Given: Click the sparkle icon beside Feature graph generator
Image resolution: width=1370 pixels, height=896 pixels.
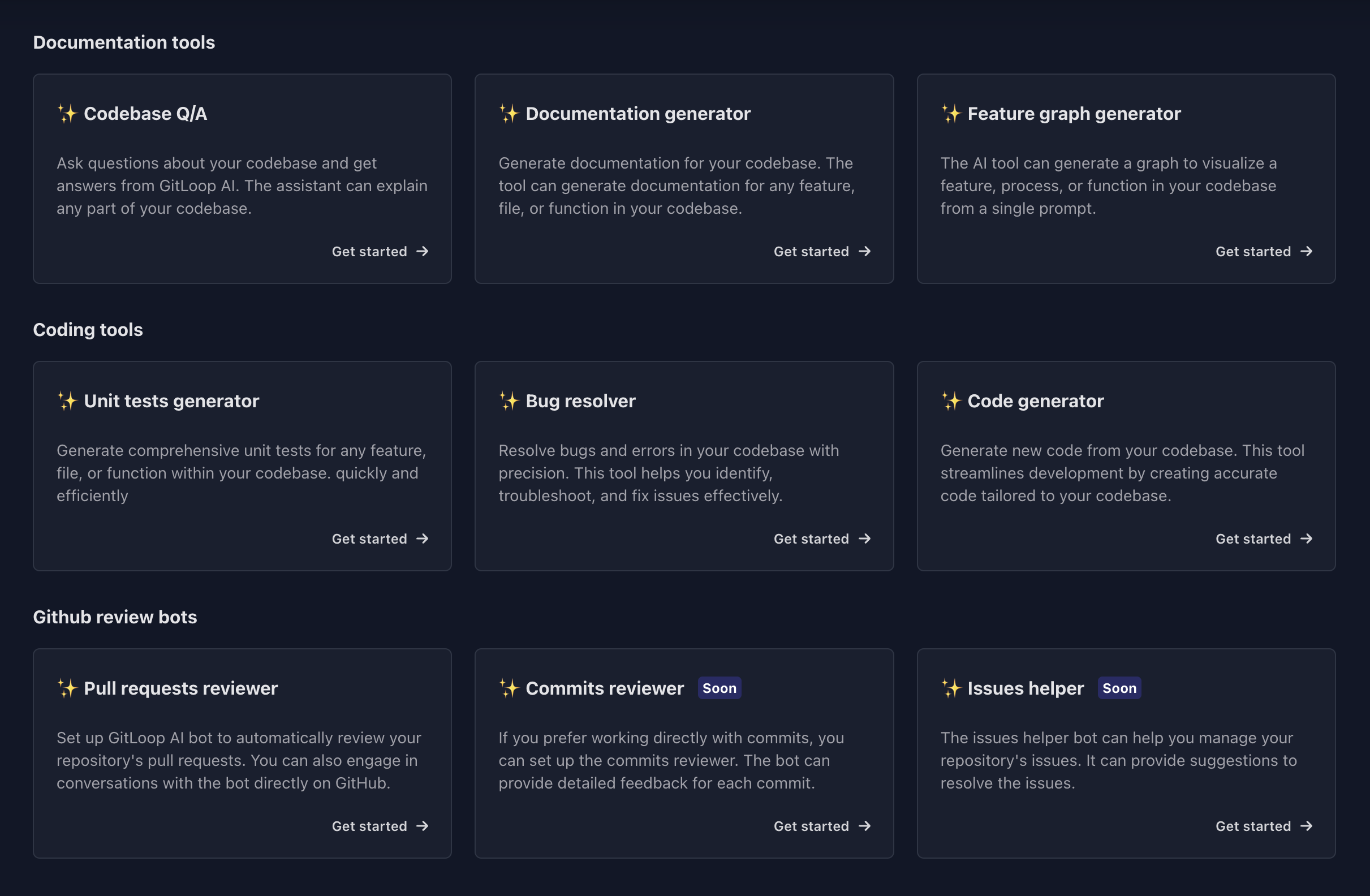Looking at the screenshot, I should click(x=951, y=113).
